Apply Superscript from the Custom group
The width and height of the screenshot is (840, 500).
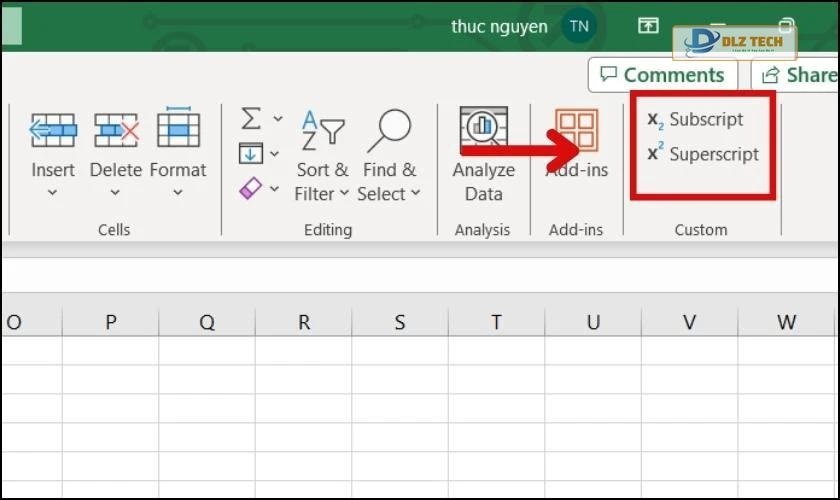pyautogui.click(x=703, y=154)
